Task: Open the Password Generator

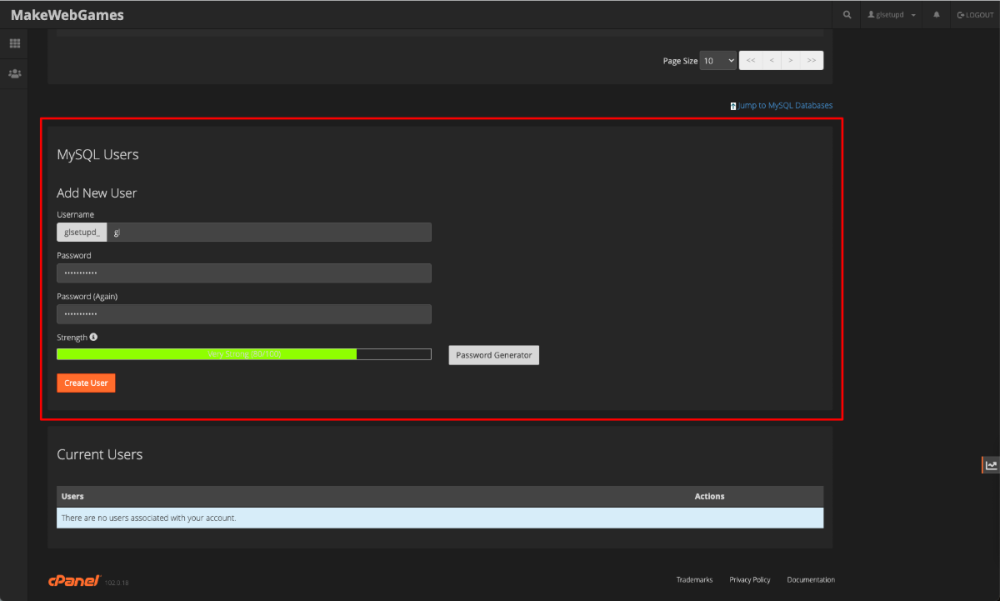Action: tap(494, 355)
